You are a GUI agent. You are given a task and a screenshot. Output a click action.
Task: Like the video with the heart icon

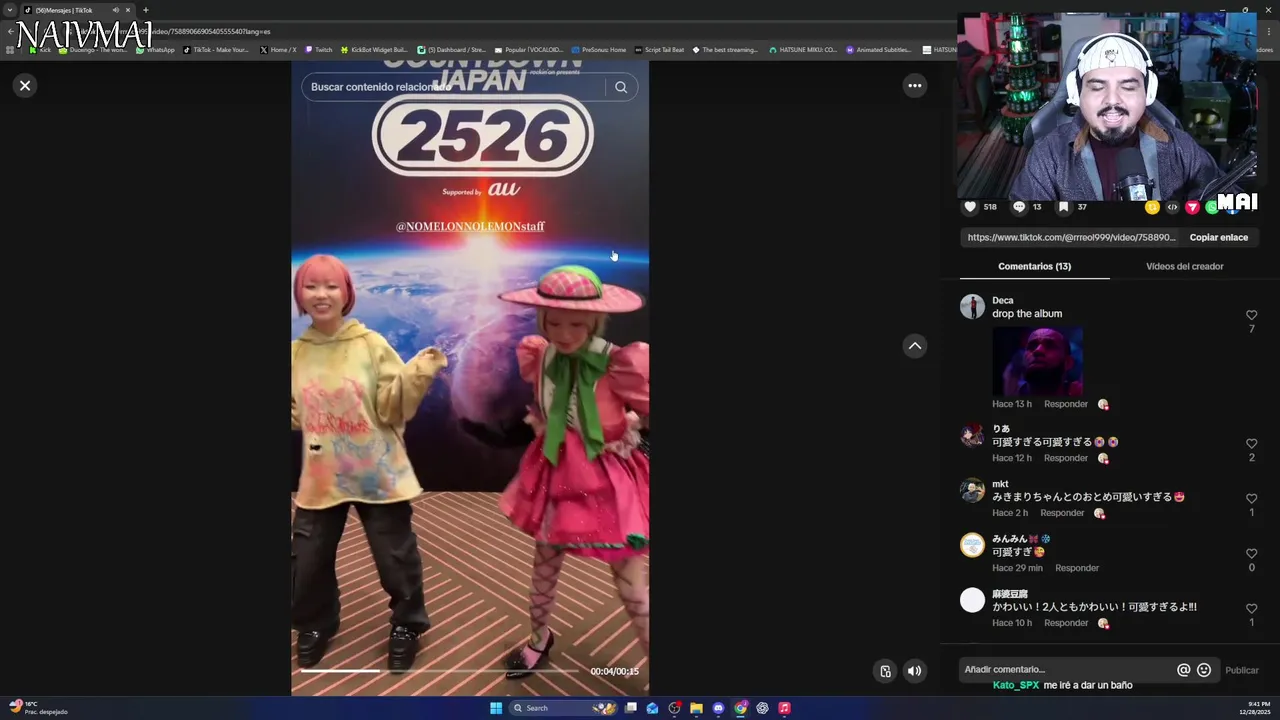(x=970, y=207)
